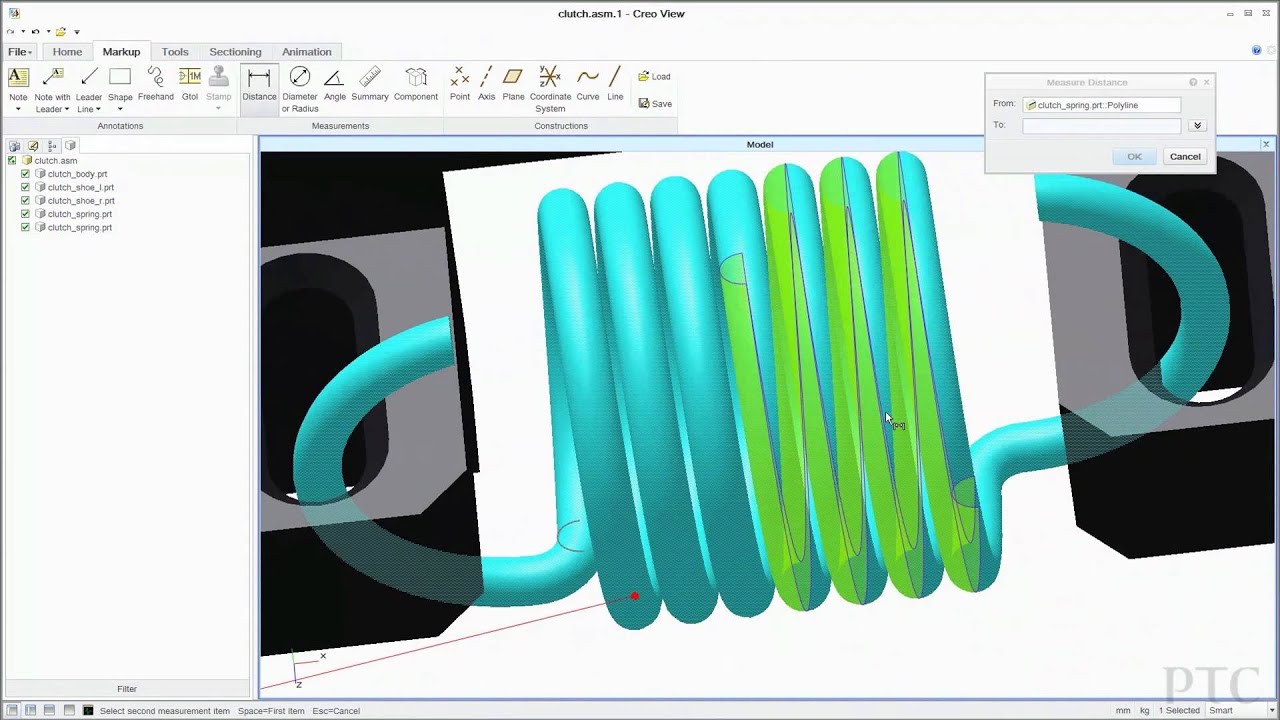Click the help icon in Measure Distance dialog
The height and width of the screenshot is (720, 1280).
(x=1193, y=82)
